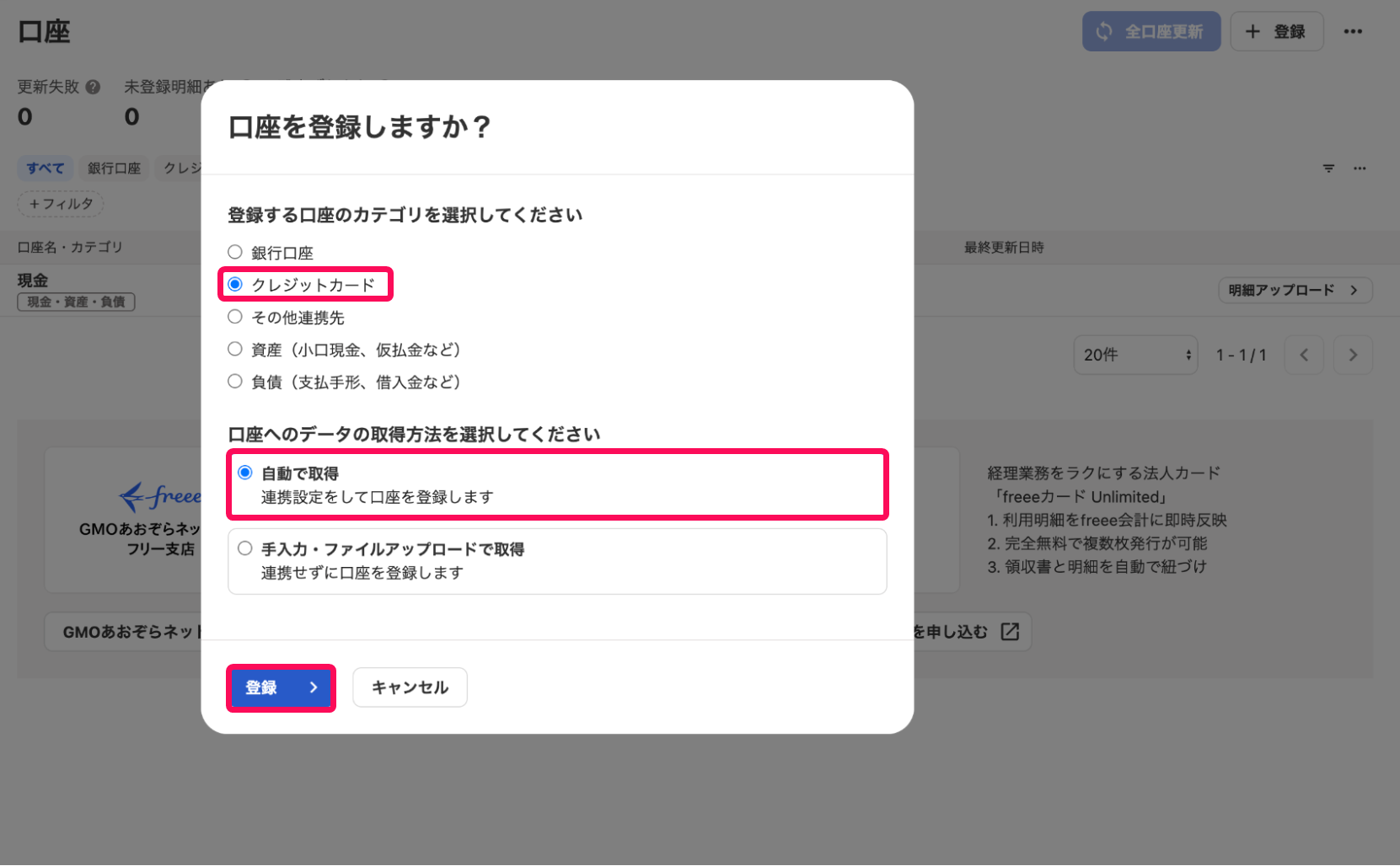Viewport: 1400px width, 866px height.
Task: Select the 銀行口座 radio option
Action: click(x=234, y=250)
